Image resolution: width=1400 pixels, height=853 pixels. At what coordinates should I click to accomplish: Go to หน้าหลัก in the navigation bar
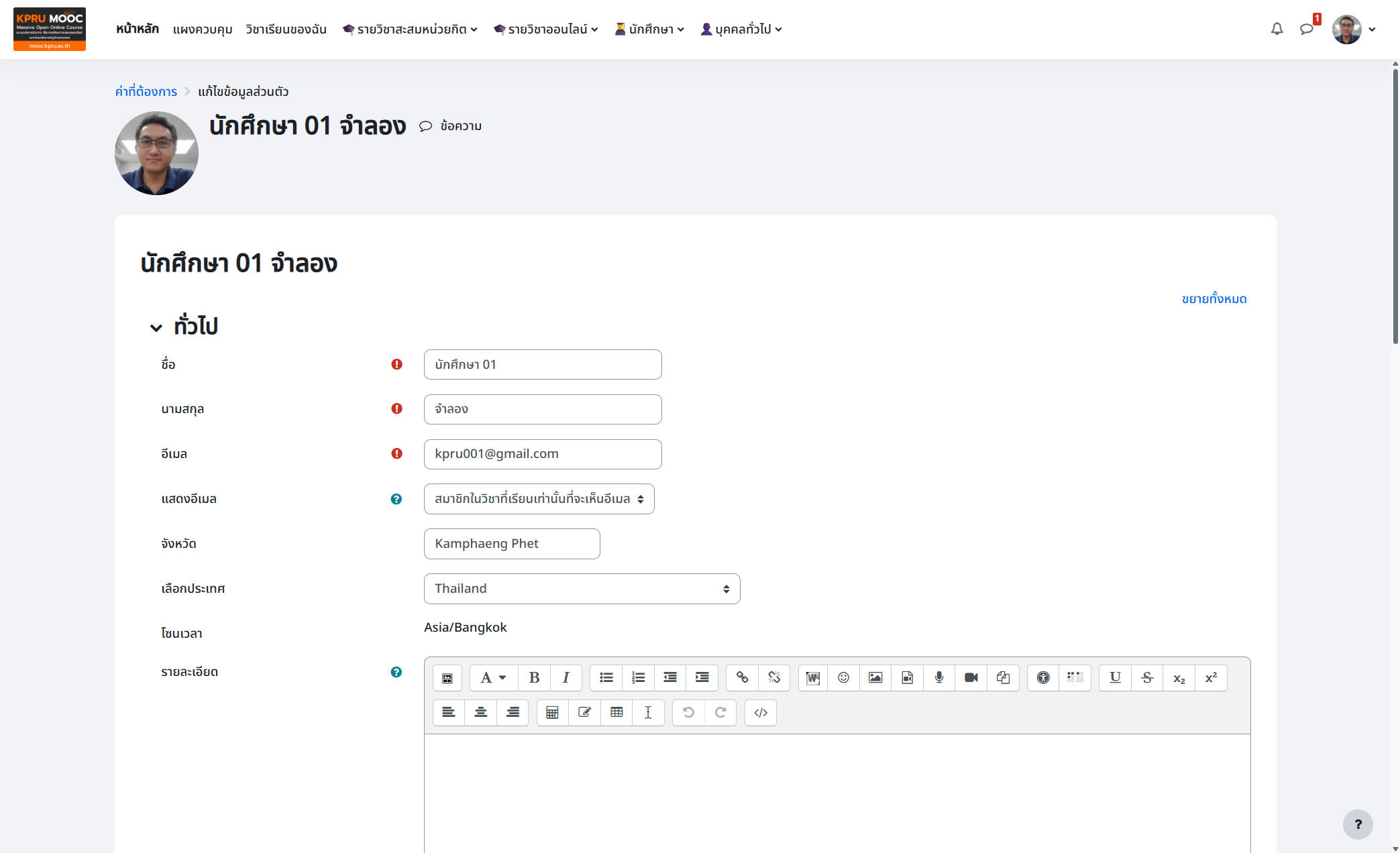click(x=138, y=29)
